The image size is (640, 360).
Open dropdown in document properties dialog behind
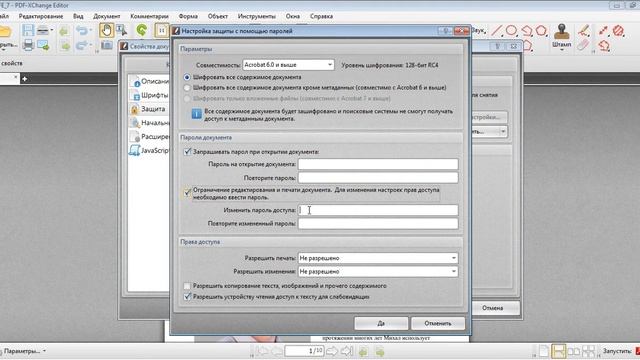[503, 131]
